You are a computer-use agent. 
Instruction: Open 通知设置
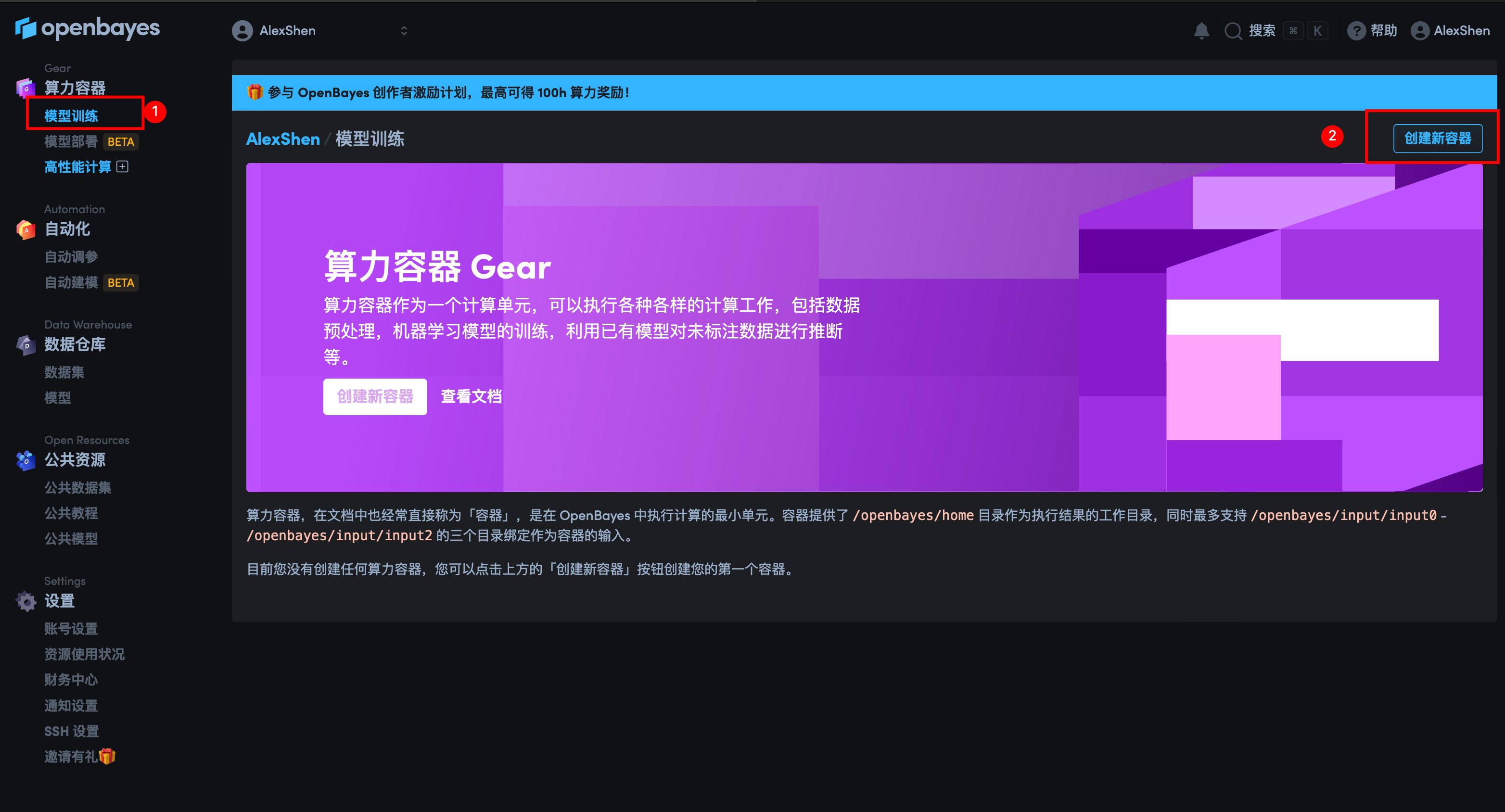pyautogui.click(x=71, y=706)
